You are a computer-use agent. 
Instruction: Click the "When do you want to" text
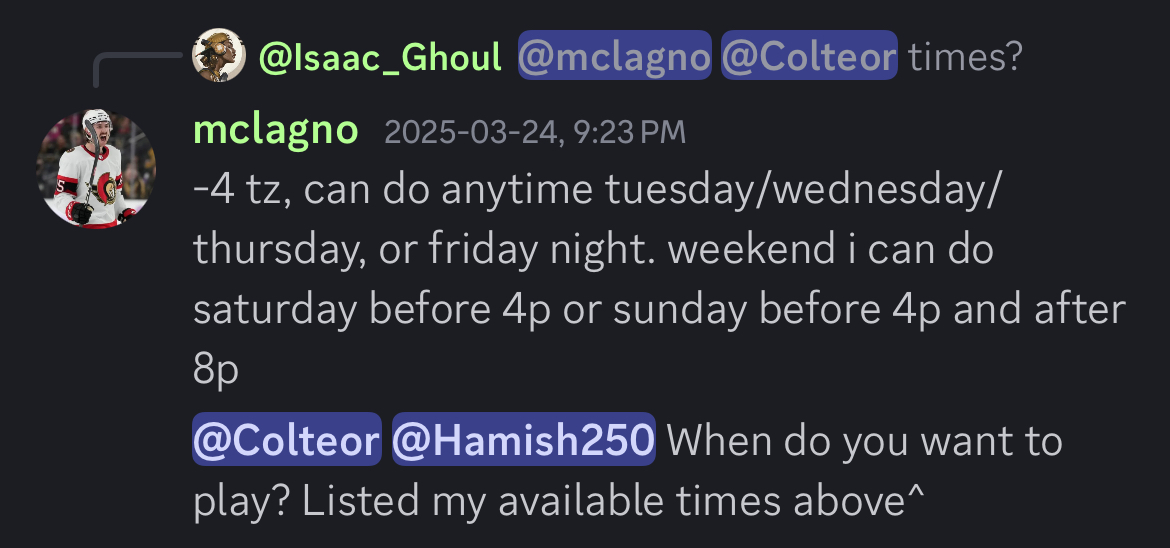coord(864,440)
